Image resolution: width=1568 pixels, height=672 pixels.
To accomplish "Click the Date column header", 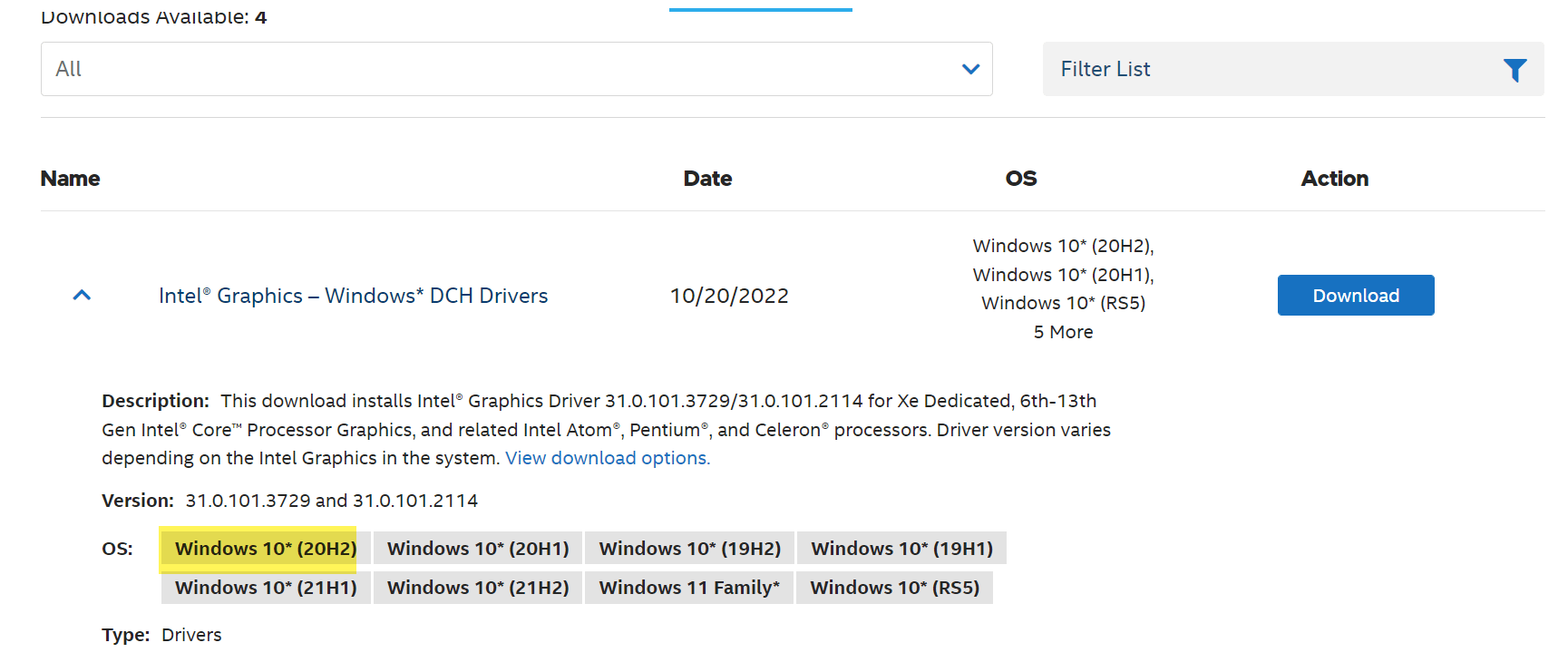I will click(x=707, y=179).
